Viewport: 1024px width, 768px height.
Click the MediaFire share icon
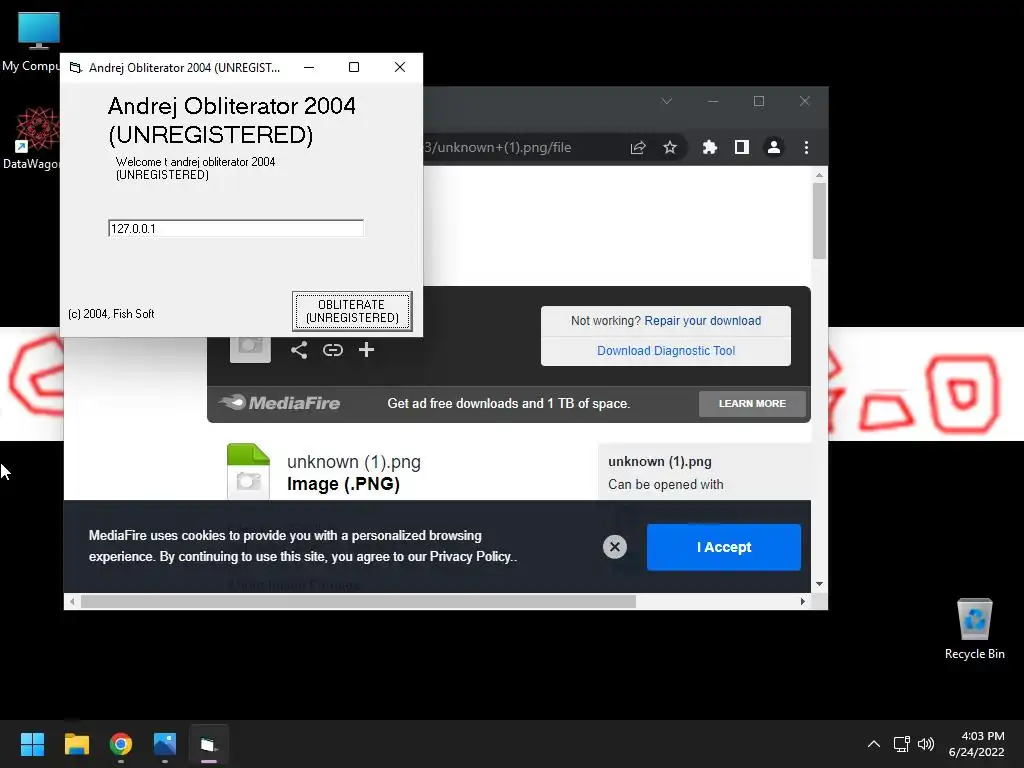[299, 350]
